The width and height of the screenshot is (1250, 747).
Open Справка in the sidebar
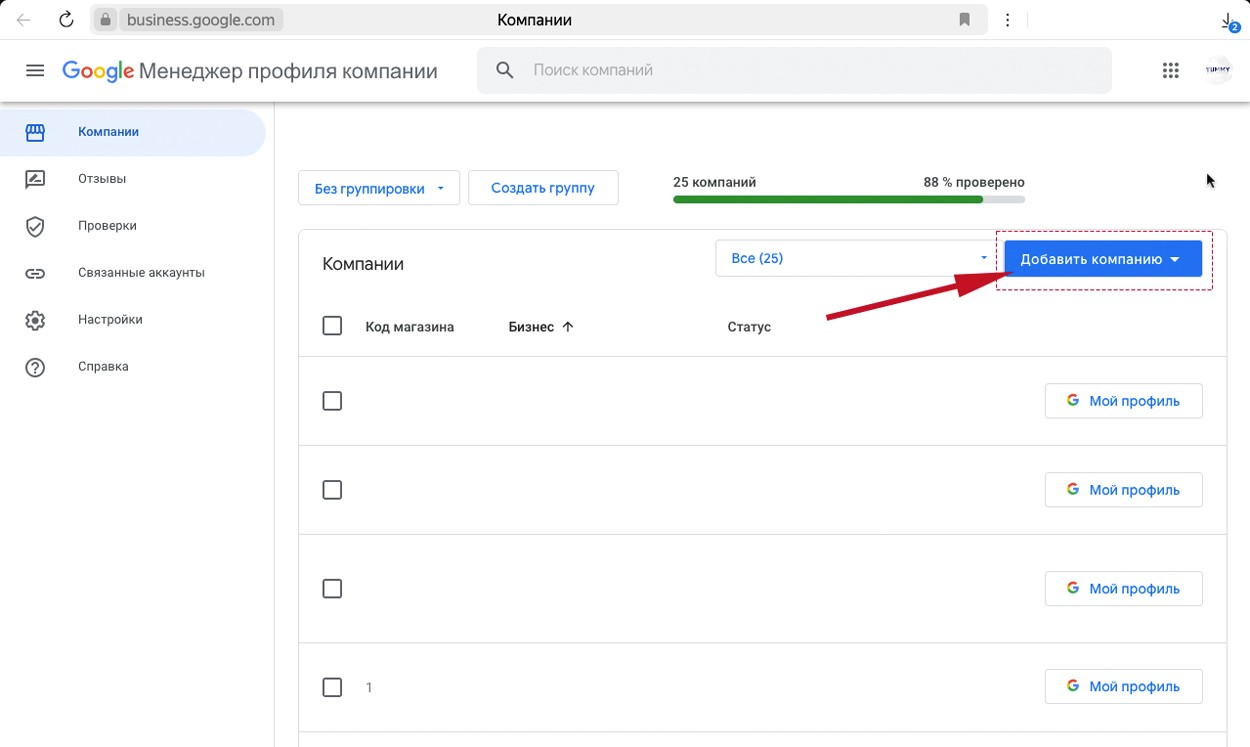(132, 367)
